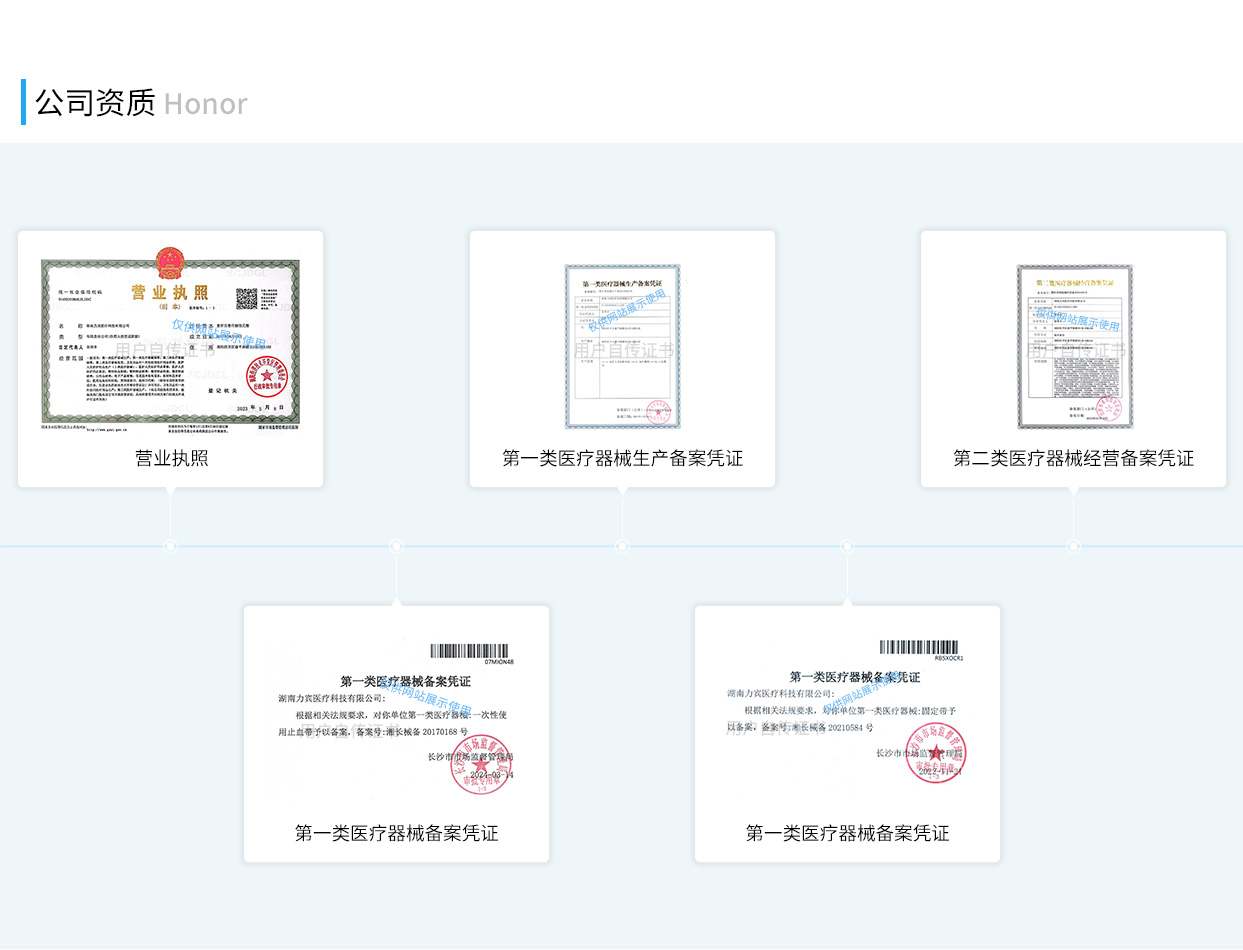Click the red seal on the business license
The width and height of the screenshot is (1243, 950).
point(267,379)
